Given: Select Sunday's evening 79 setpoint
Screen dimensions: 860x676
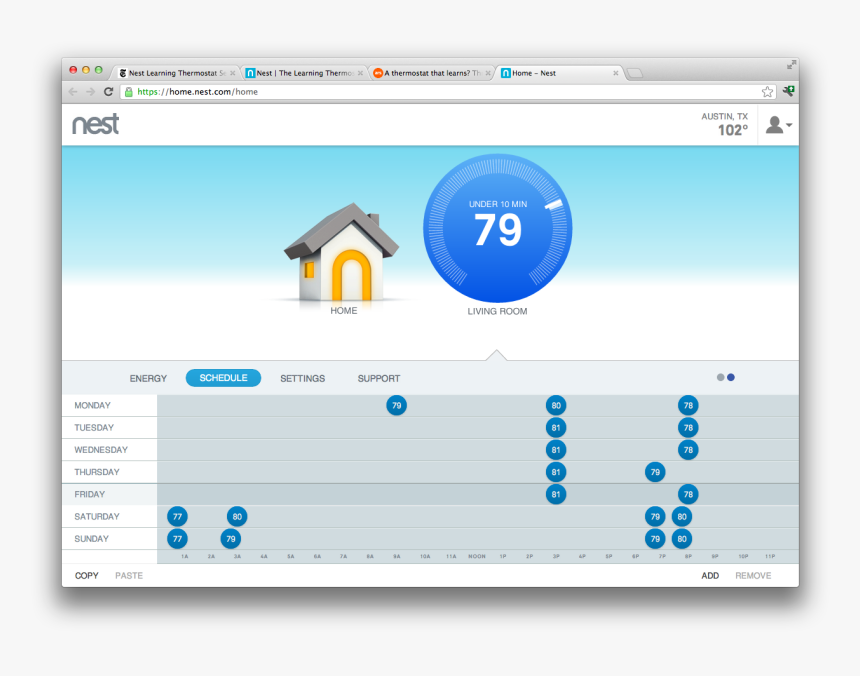Looking at the screenshot, I should [655, 539].
